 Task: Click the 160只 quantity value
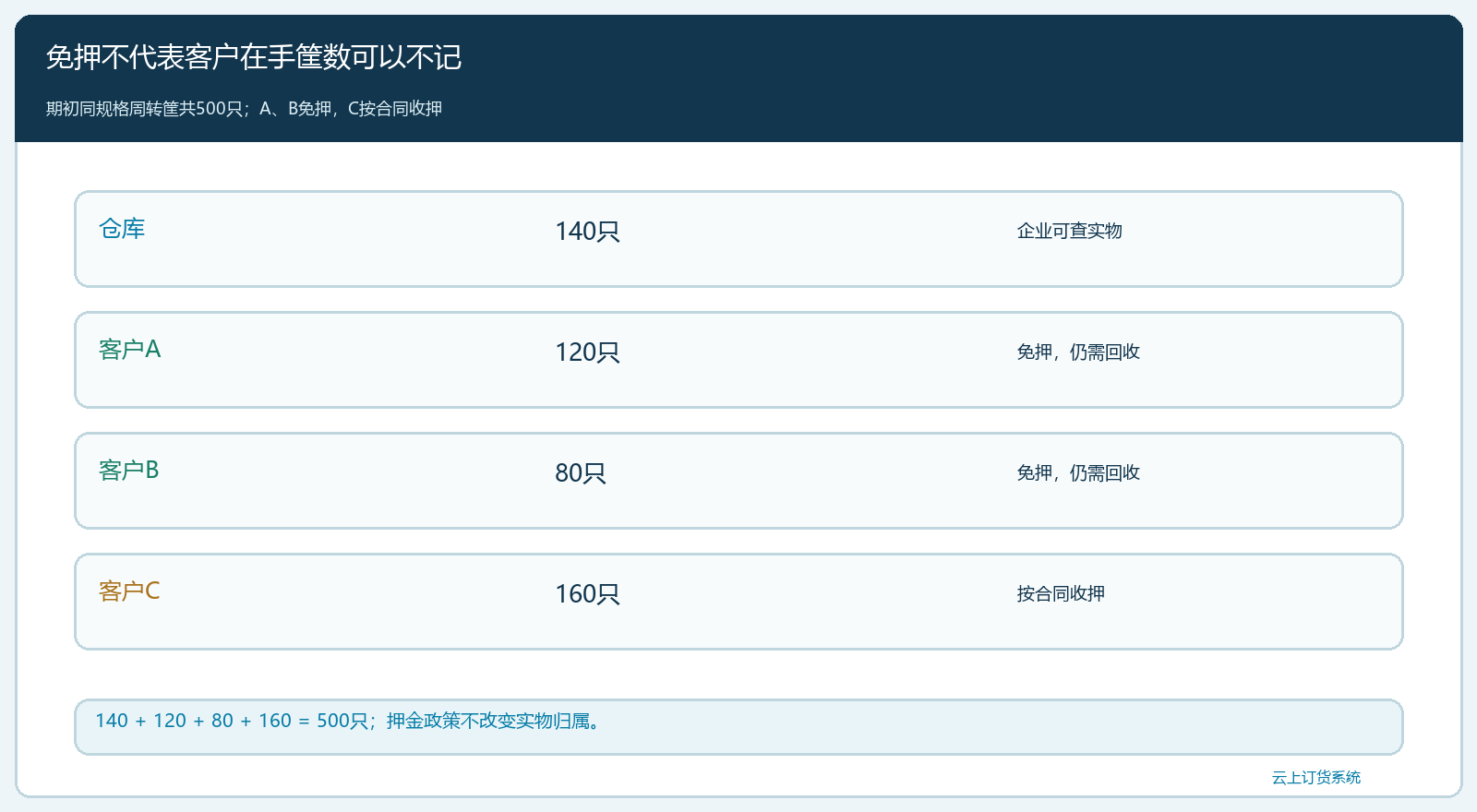587,594
